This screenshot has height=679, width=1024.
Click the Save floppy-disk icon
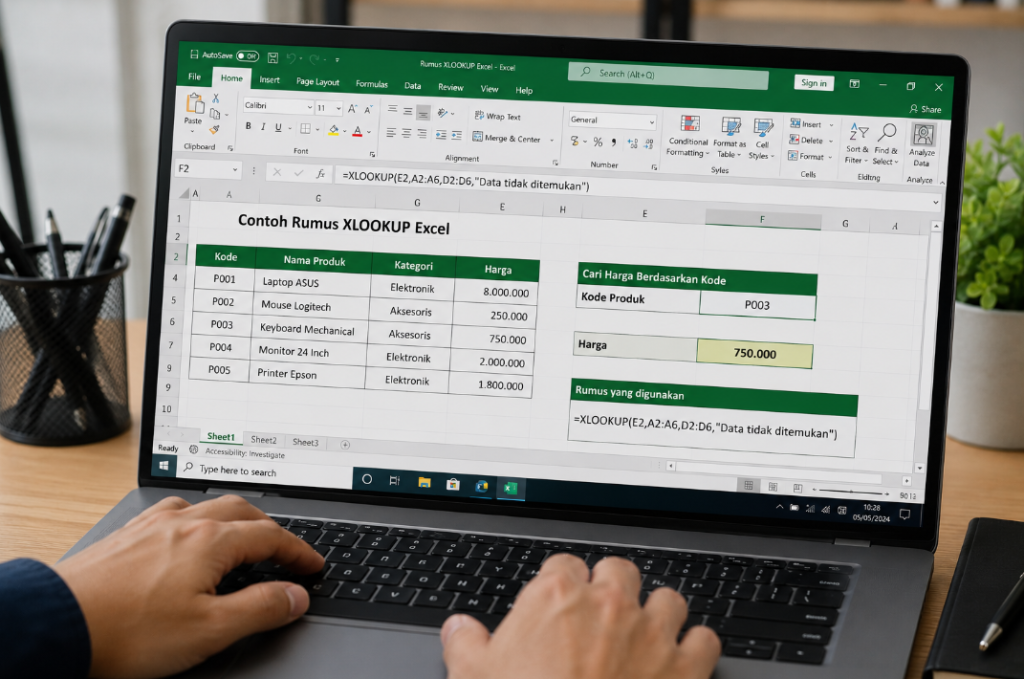point(273,58)
